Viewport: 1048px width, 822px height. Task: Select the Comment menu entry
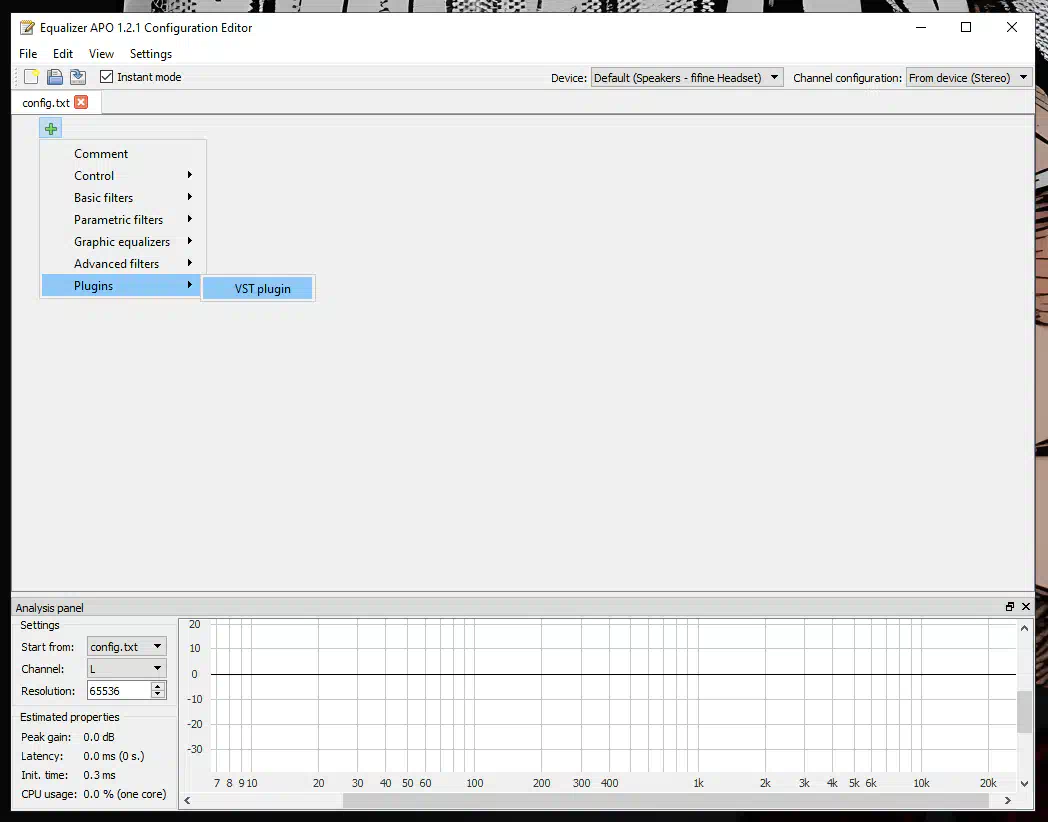coord(123,154)
